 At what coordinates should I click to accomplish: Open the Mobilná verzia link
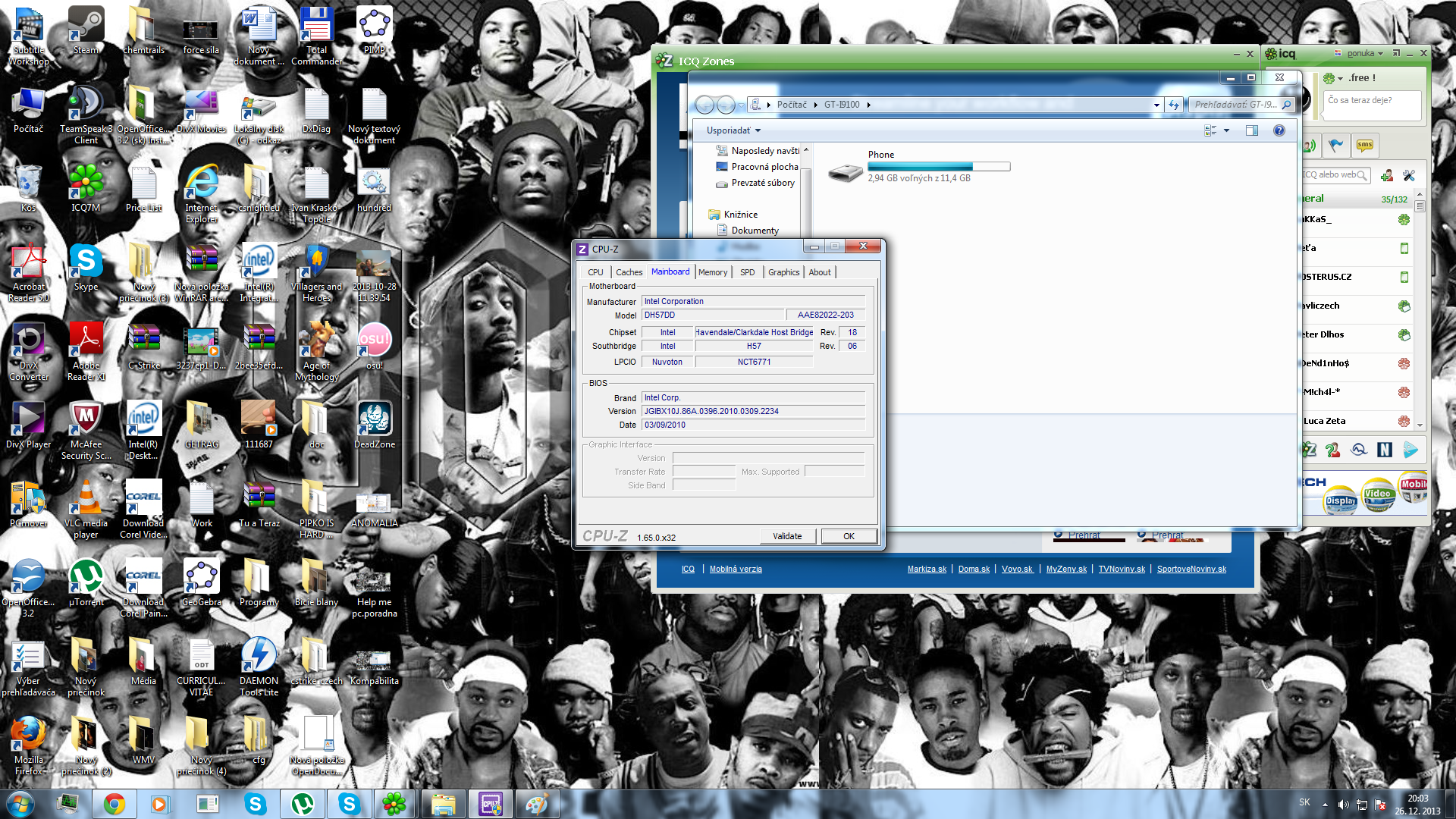(736, 569)
